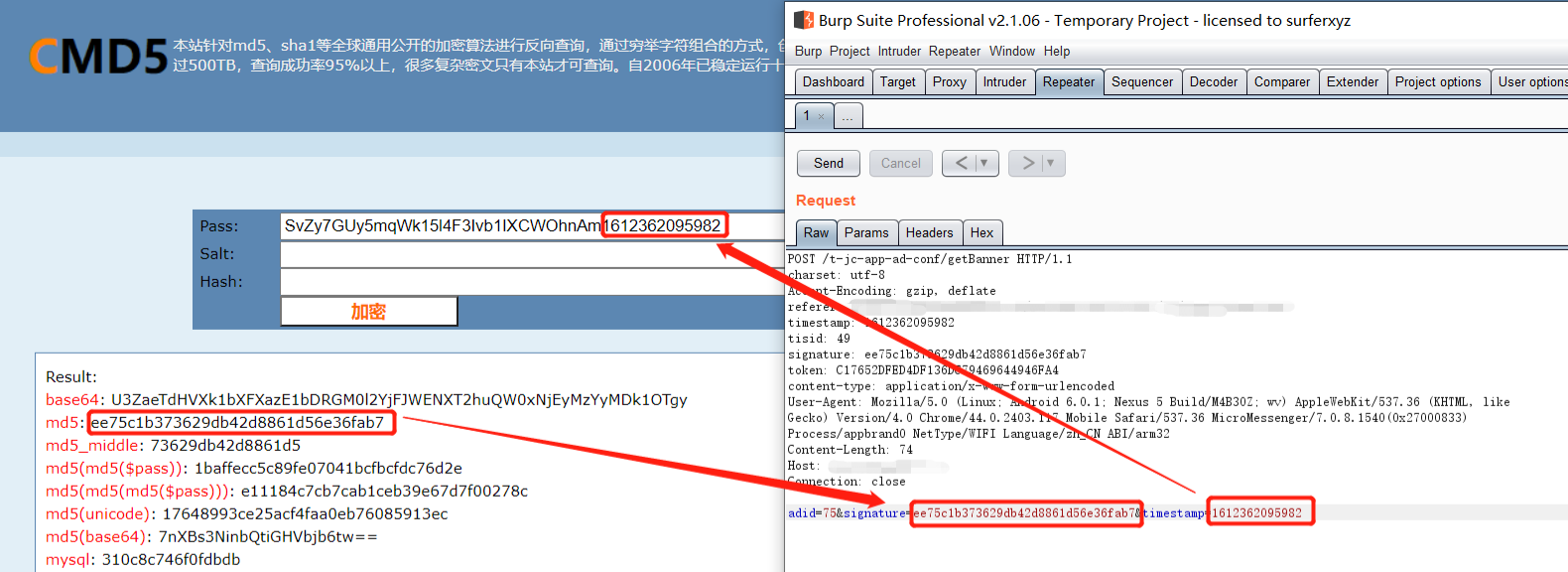Open the Project options tab
Screen dimensions: 1568x572
click(x=1438, y=81)
